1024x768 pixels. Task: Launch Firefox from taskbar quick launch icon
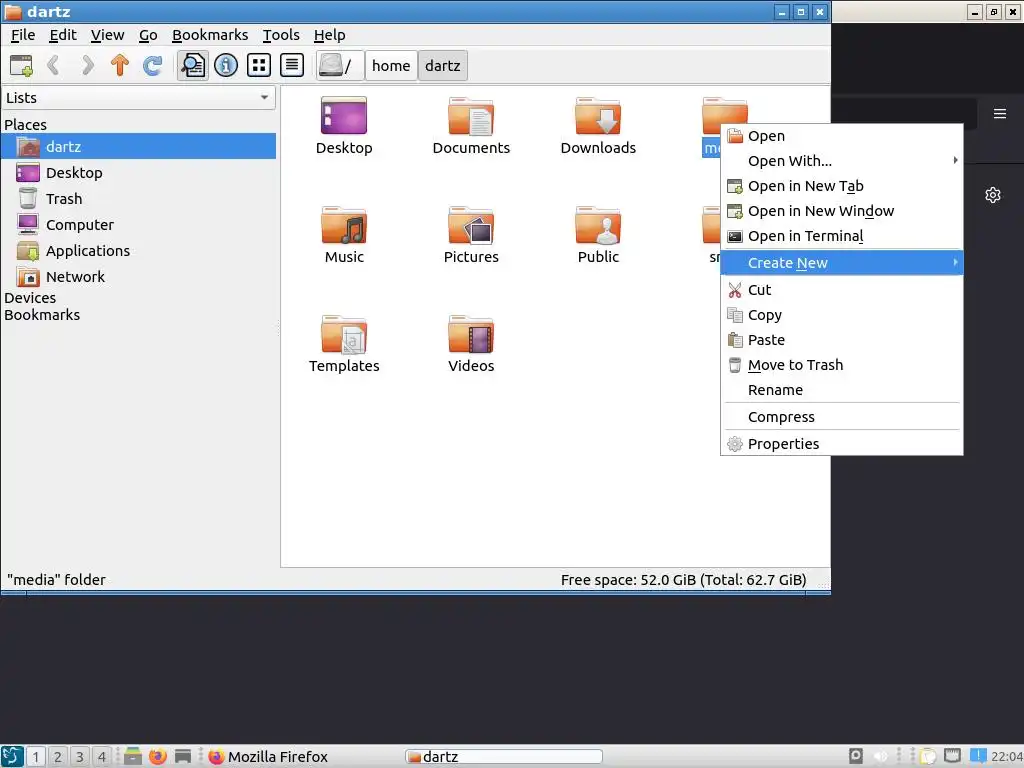coord(157,756)
